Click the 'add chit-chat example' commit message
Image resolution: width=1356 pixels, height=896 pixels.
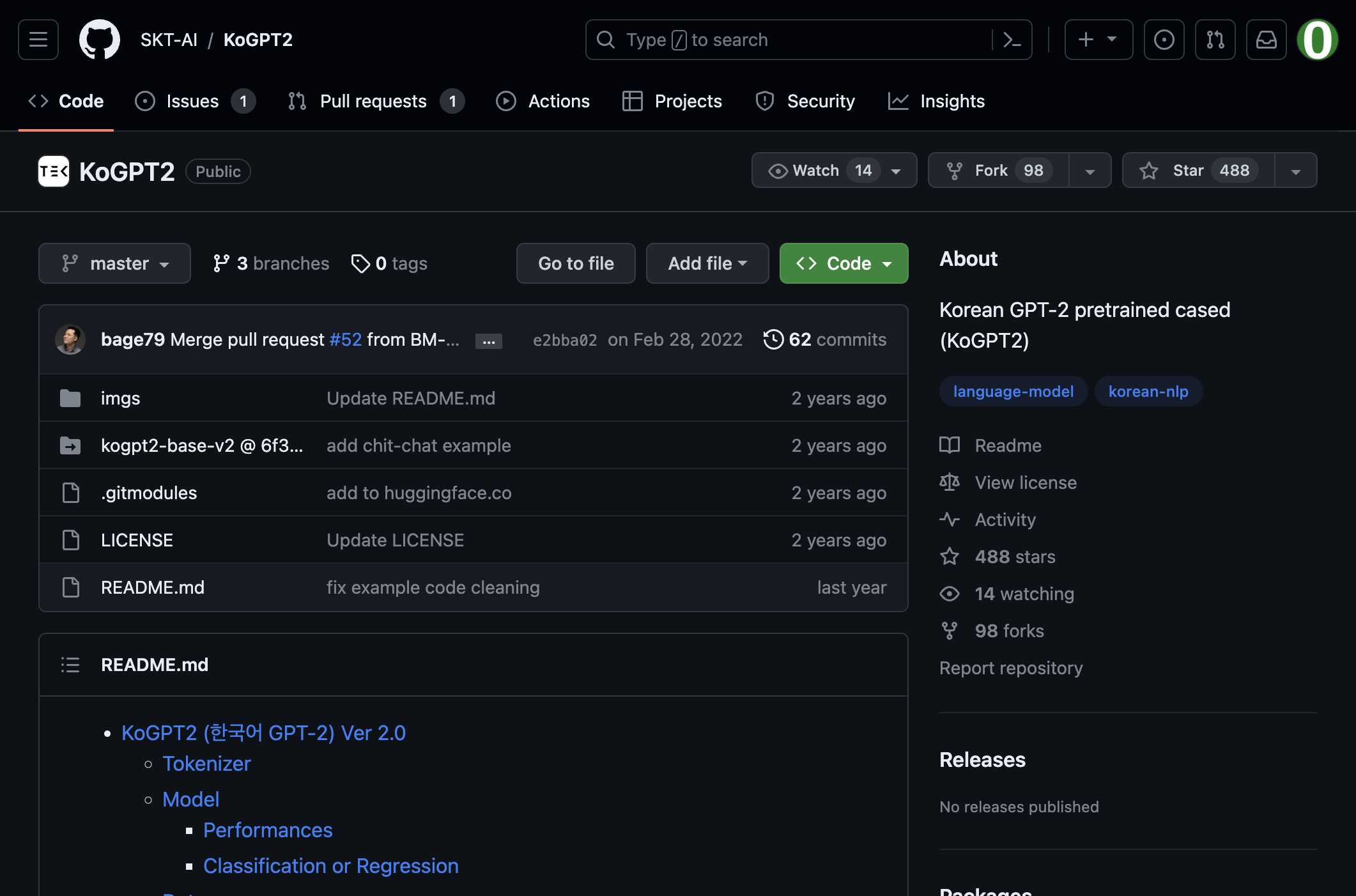coord(419,445)
